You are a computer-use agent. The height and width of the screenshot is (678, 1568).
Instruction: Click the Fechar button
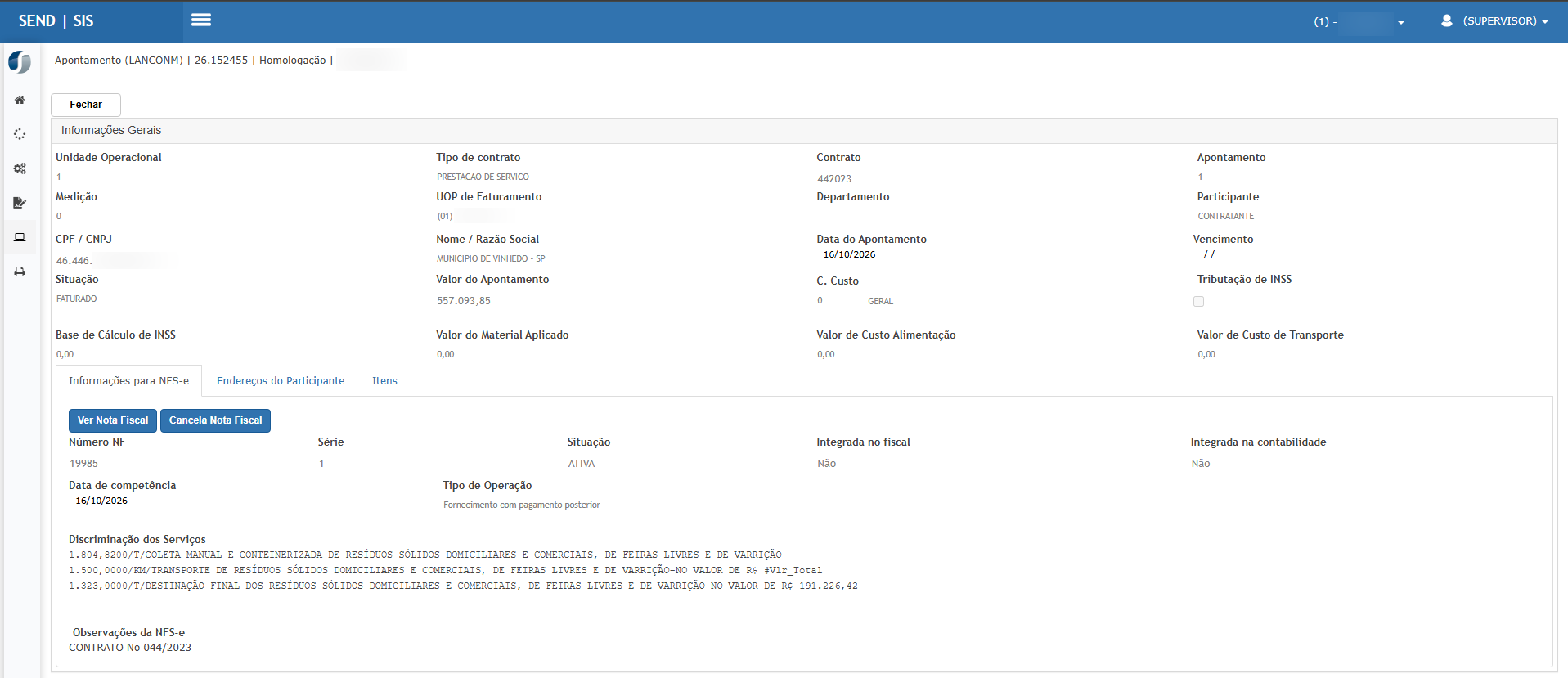tap(86, 105)
